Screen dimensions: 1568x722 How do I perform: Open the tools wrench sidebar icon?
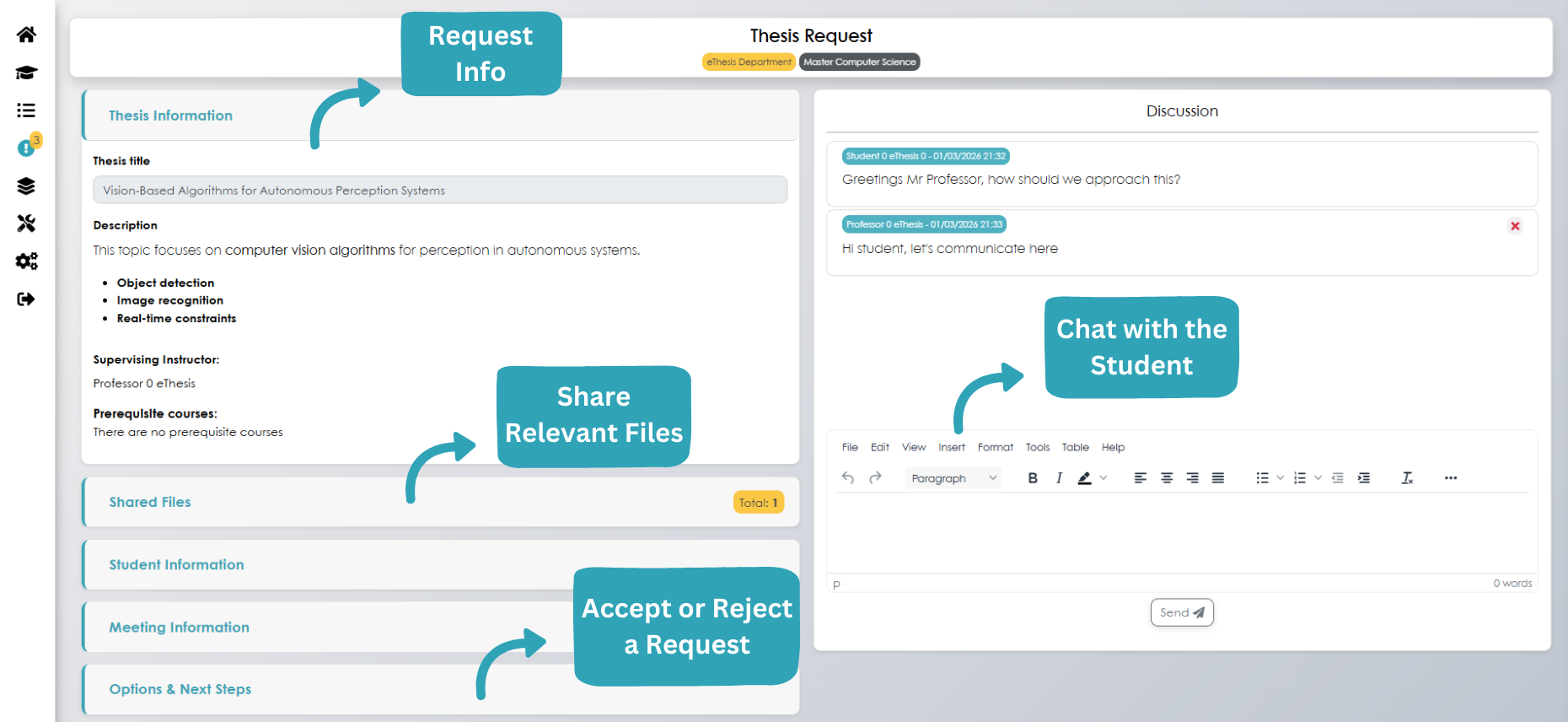coord(26,224)
